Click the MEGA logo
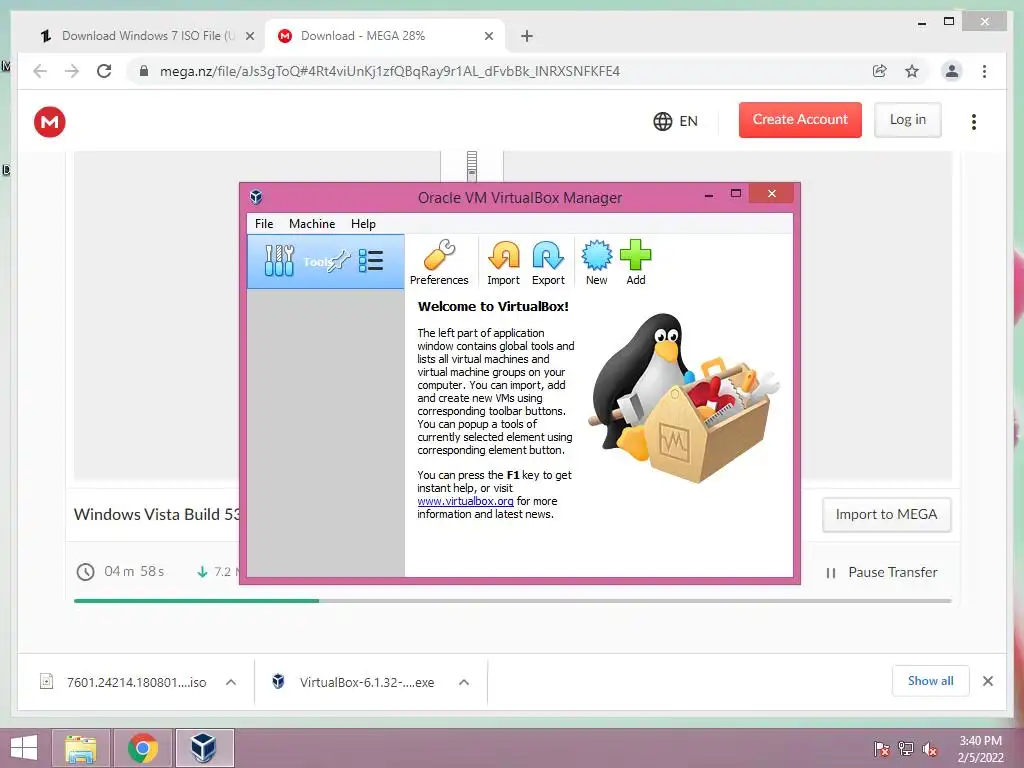 click(50, 121)
